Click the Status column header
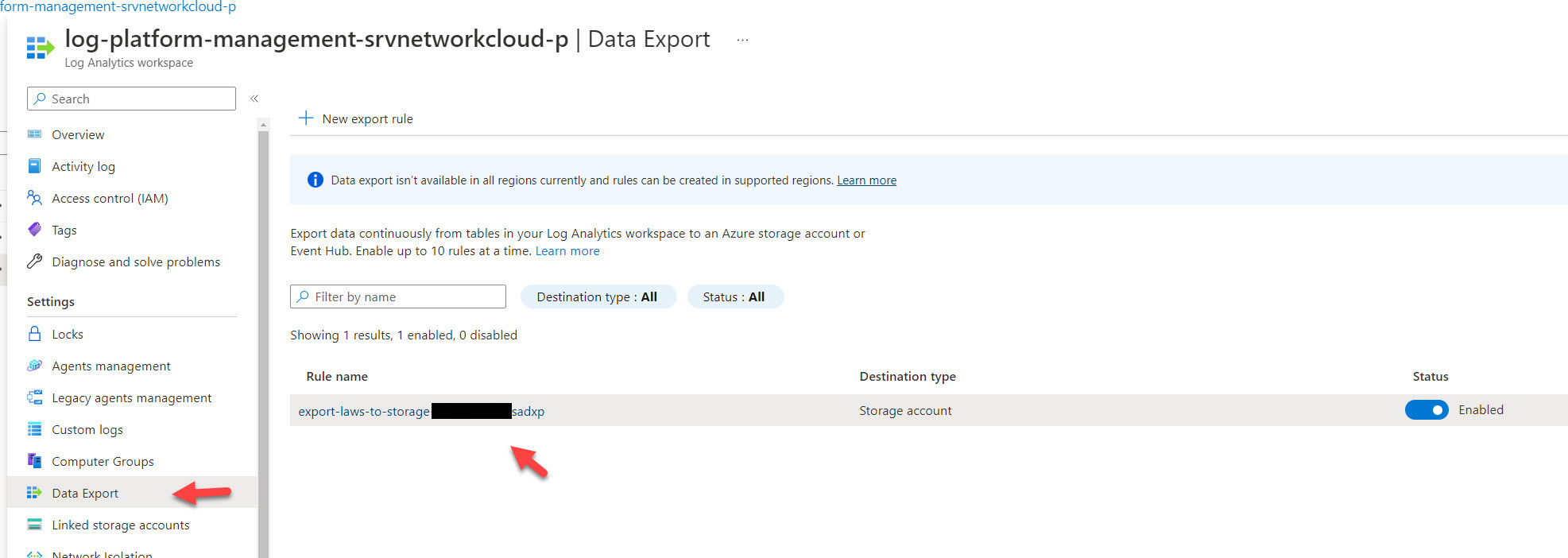This screenshot has height=558, width=1568. tap(1431, 376)
